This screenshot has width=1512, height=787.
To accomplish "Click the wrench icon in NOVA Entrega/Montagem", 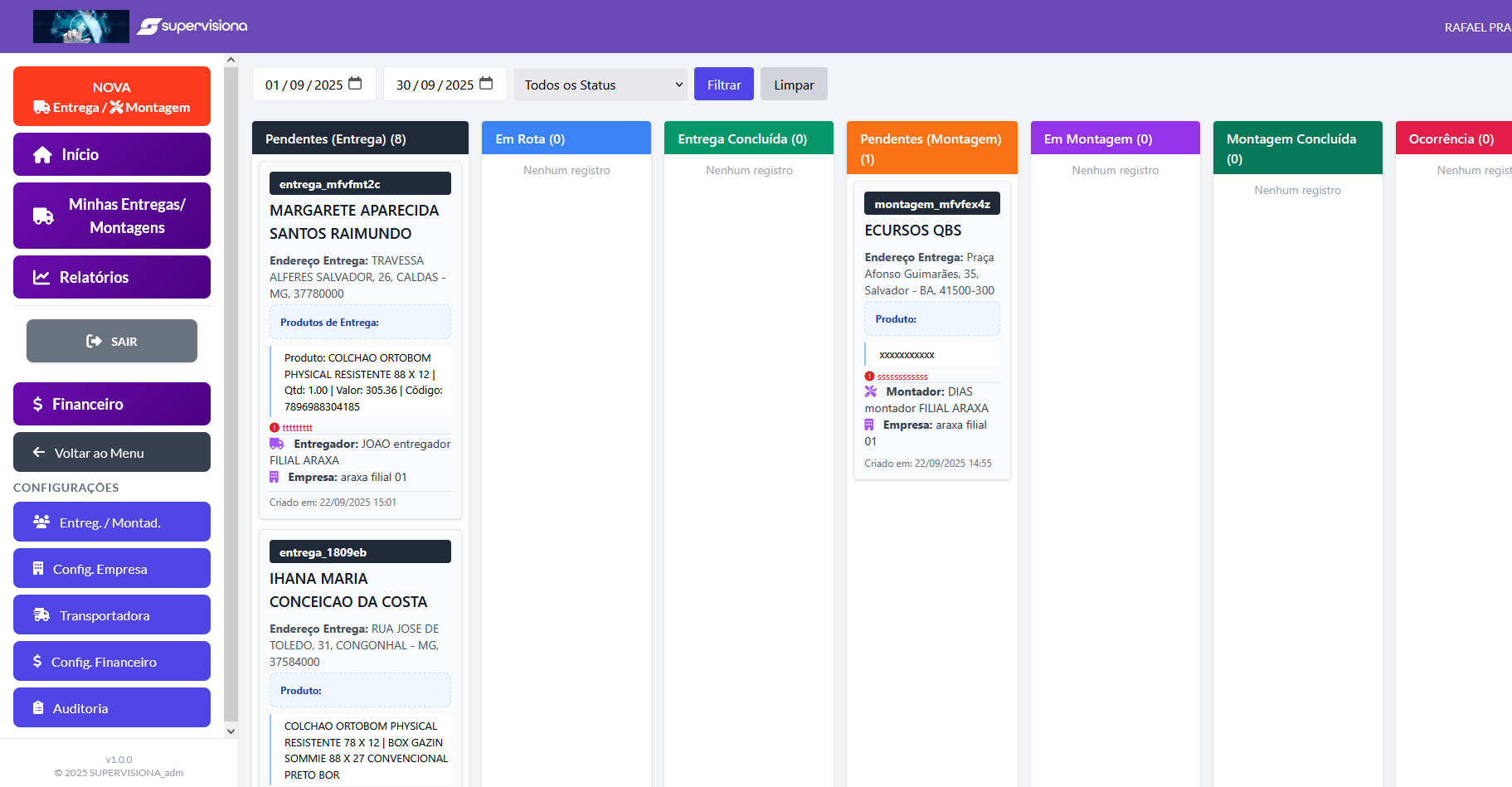I will [x=117, y=107].
